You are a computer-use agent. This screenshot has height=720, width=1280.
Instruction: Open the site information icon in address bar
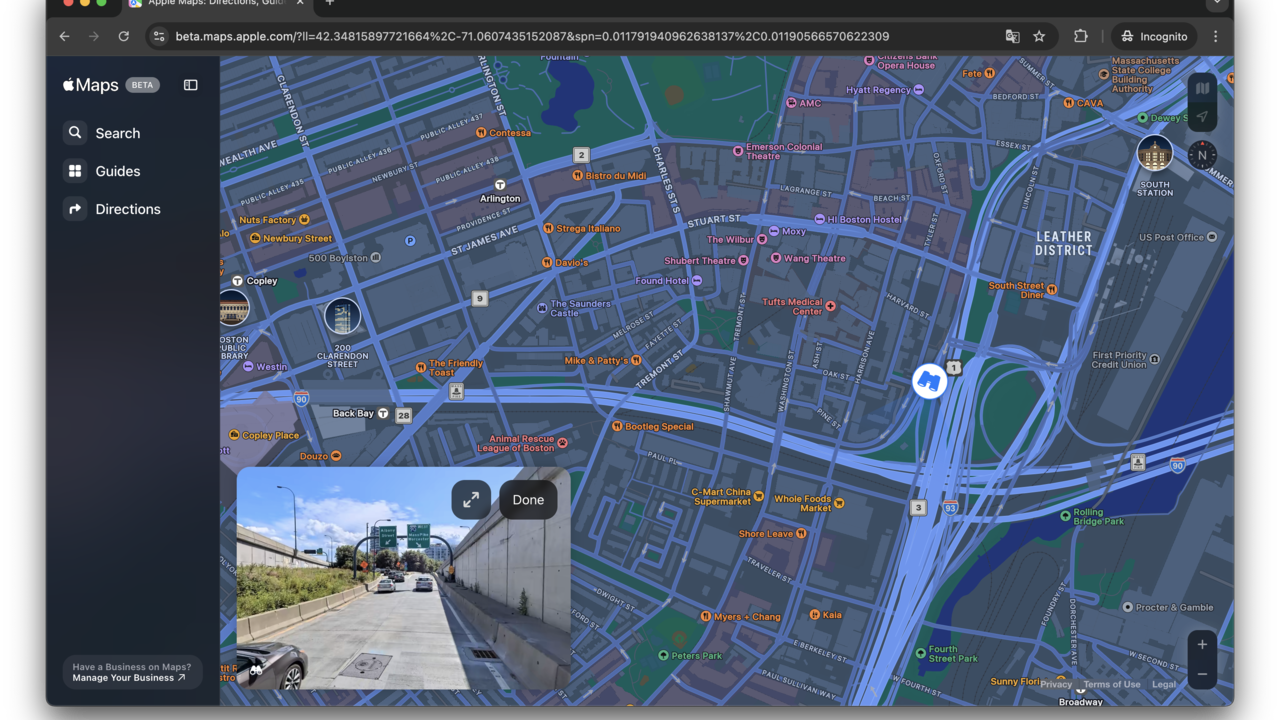tap(158, 36)
